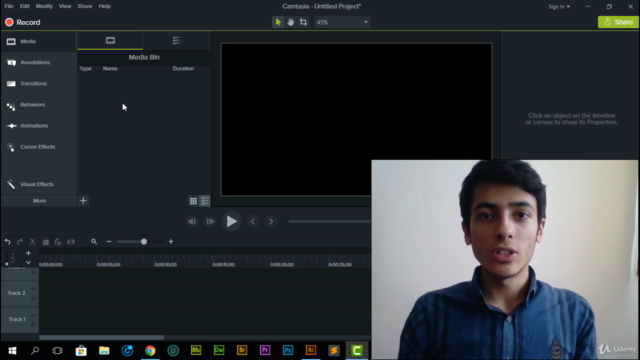Step to the next frame
Image resolution: width=640 pixels, height=360 pixels.
click(x=210, y=222)
